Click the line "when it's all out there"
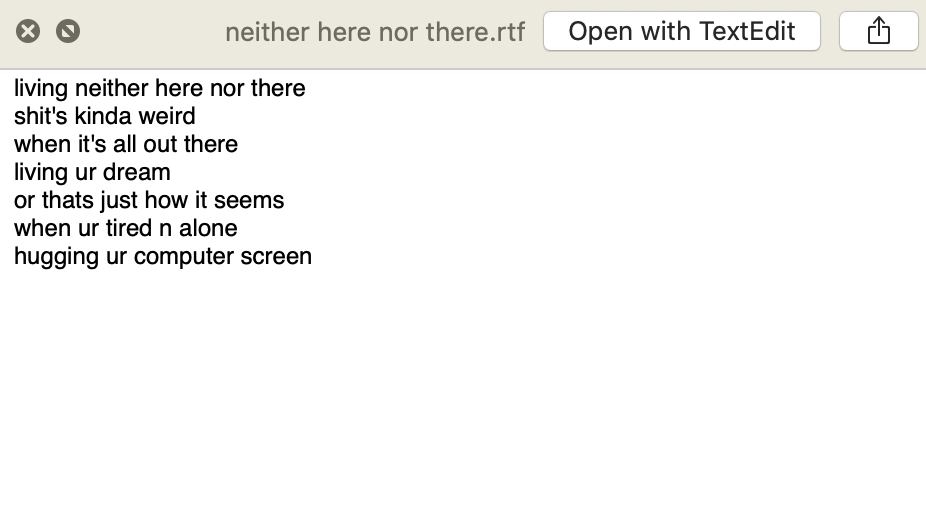The height and width of the screenshot is (518, 926). tap(126, 144)
